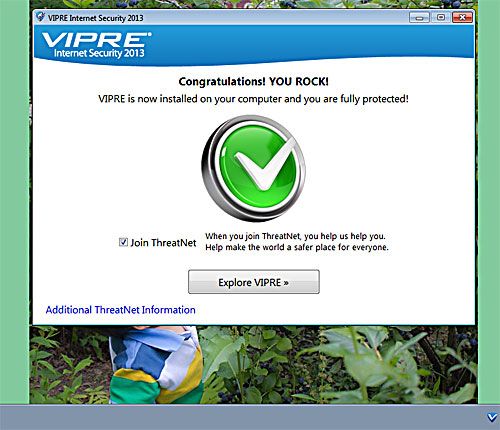The image size is (500, 430).
Task: Click the 'Congratulations! YOU ROCK!' heading
Action: point(254,81)
